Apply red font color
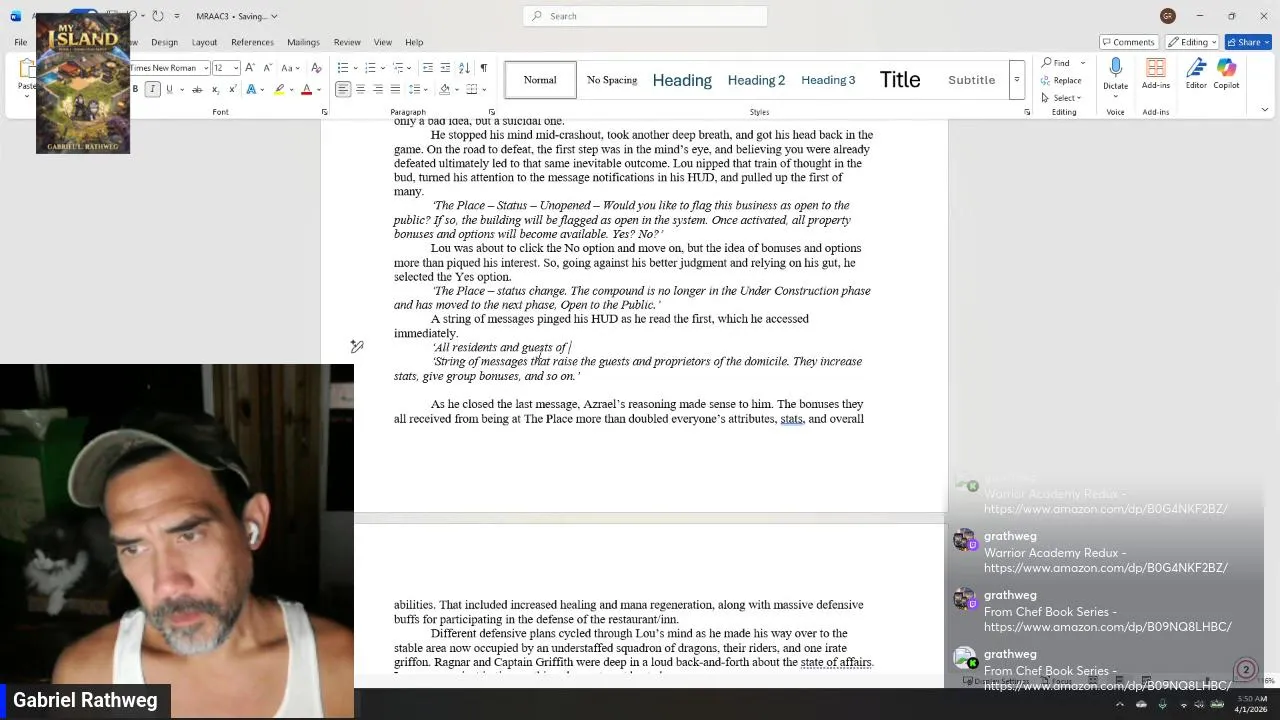Image resolution: width=1280 pixels, height=720 pixels. 306,89
